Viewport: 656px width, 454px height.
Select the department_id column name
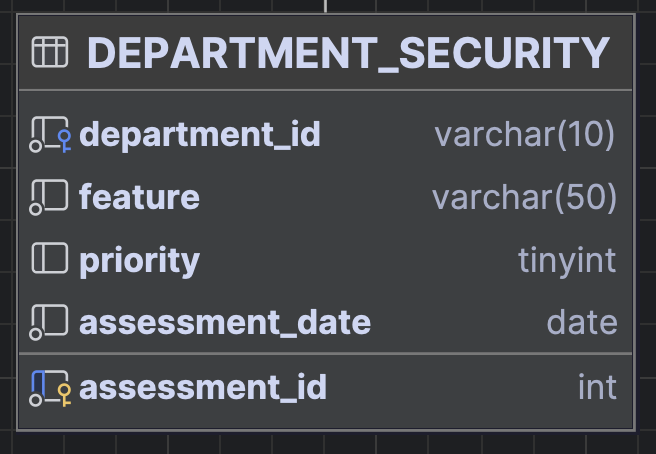pyautogui.click(x=200, y=135)
